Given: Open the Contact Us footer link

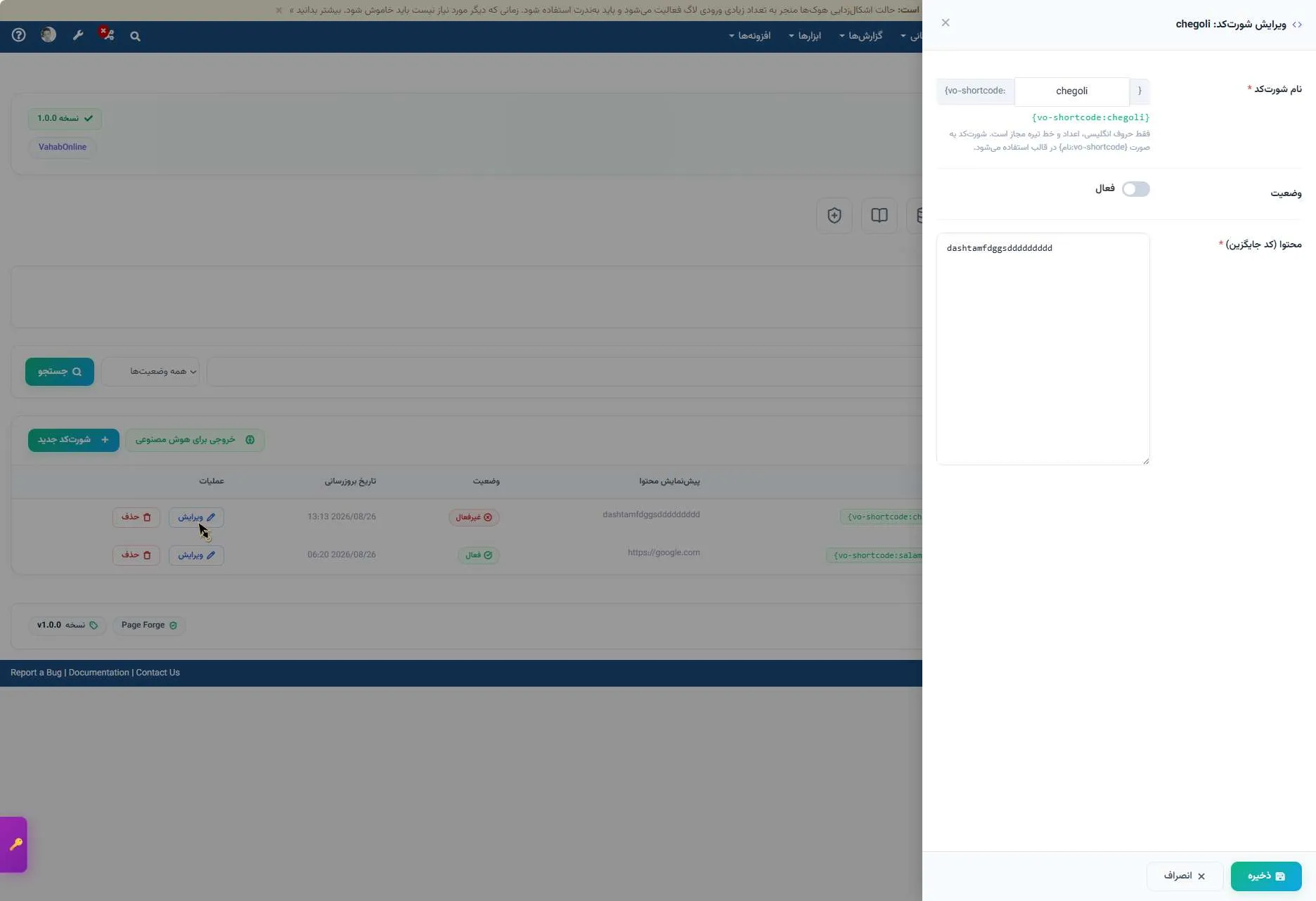Looking at the screenshot, I should (x=158, y=673).
